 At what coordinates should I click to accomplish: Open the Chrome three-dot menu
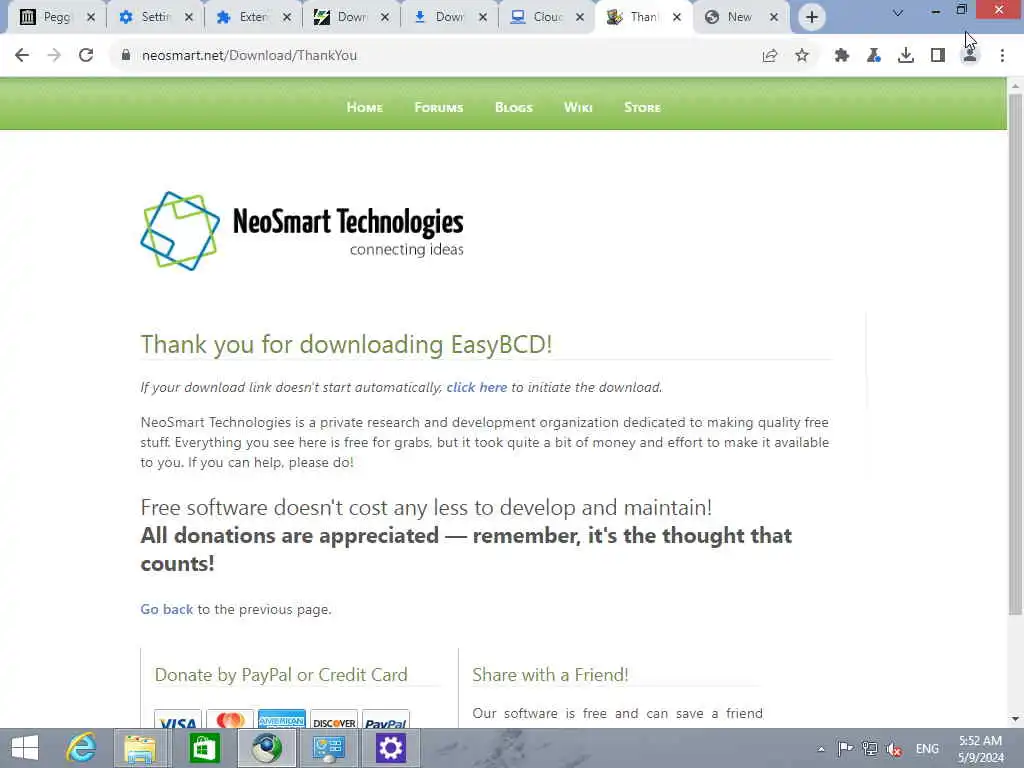pos(1002,56)
